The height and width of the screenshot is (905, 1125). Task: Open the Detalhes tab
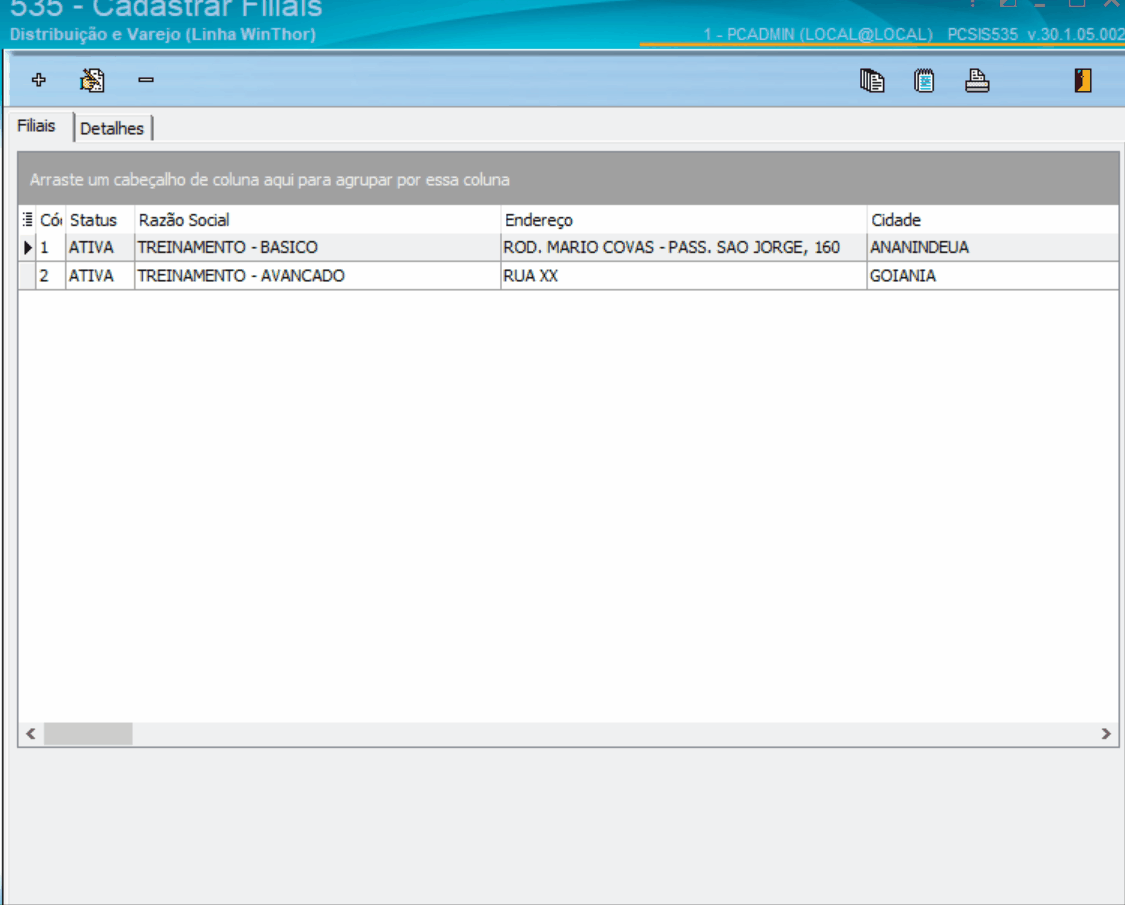coord(112,128)
